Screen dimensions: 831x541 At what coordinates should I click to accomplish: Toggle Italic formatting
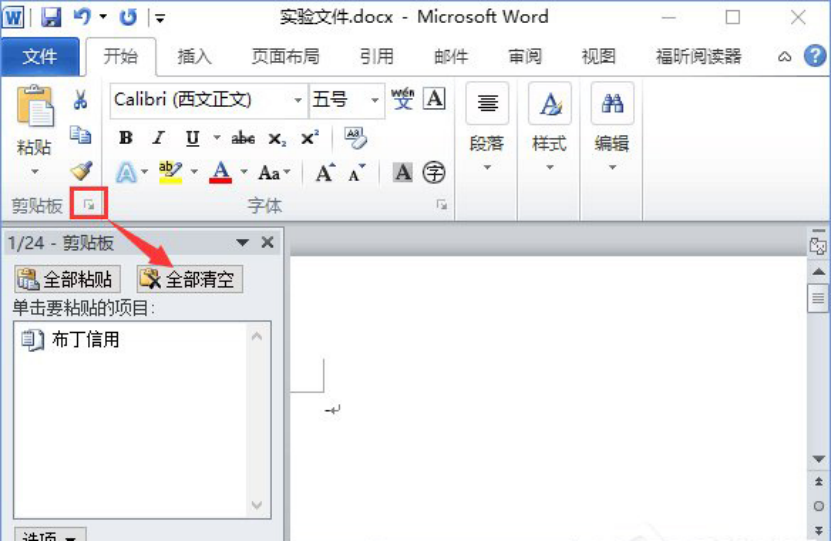tap(158, 138)
